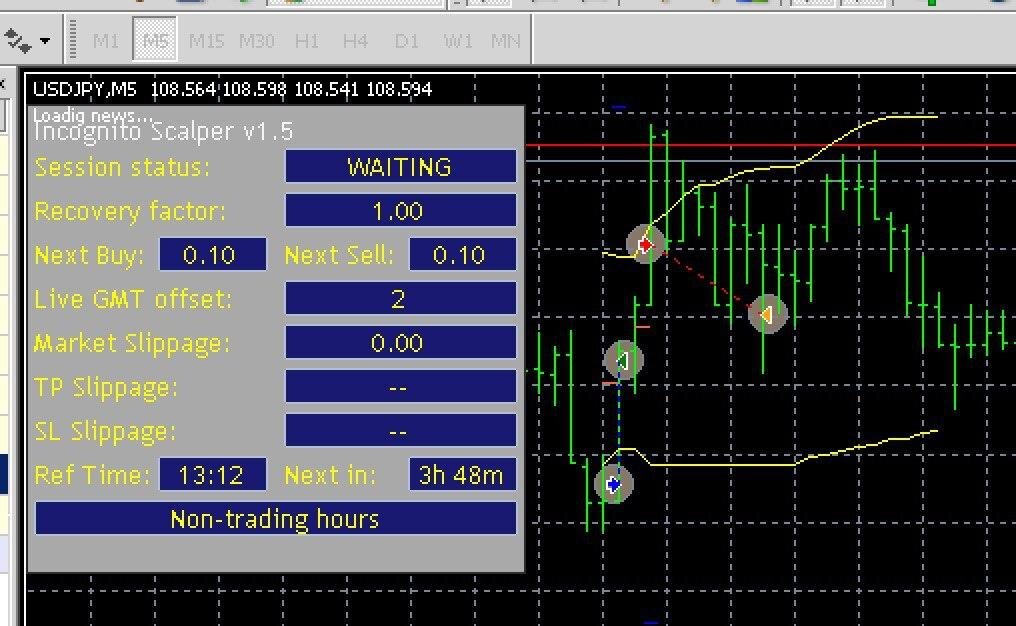Click the Session status label
The width and height of the screenshot is (1016, 626).
(122, 167)
